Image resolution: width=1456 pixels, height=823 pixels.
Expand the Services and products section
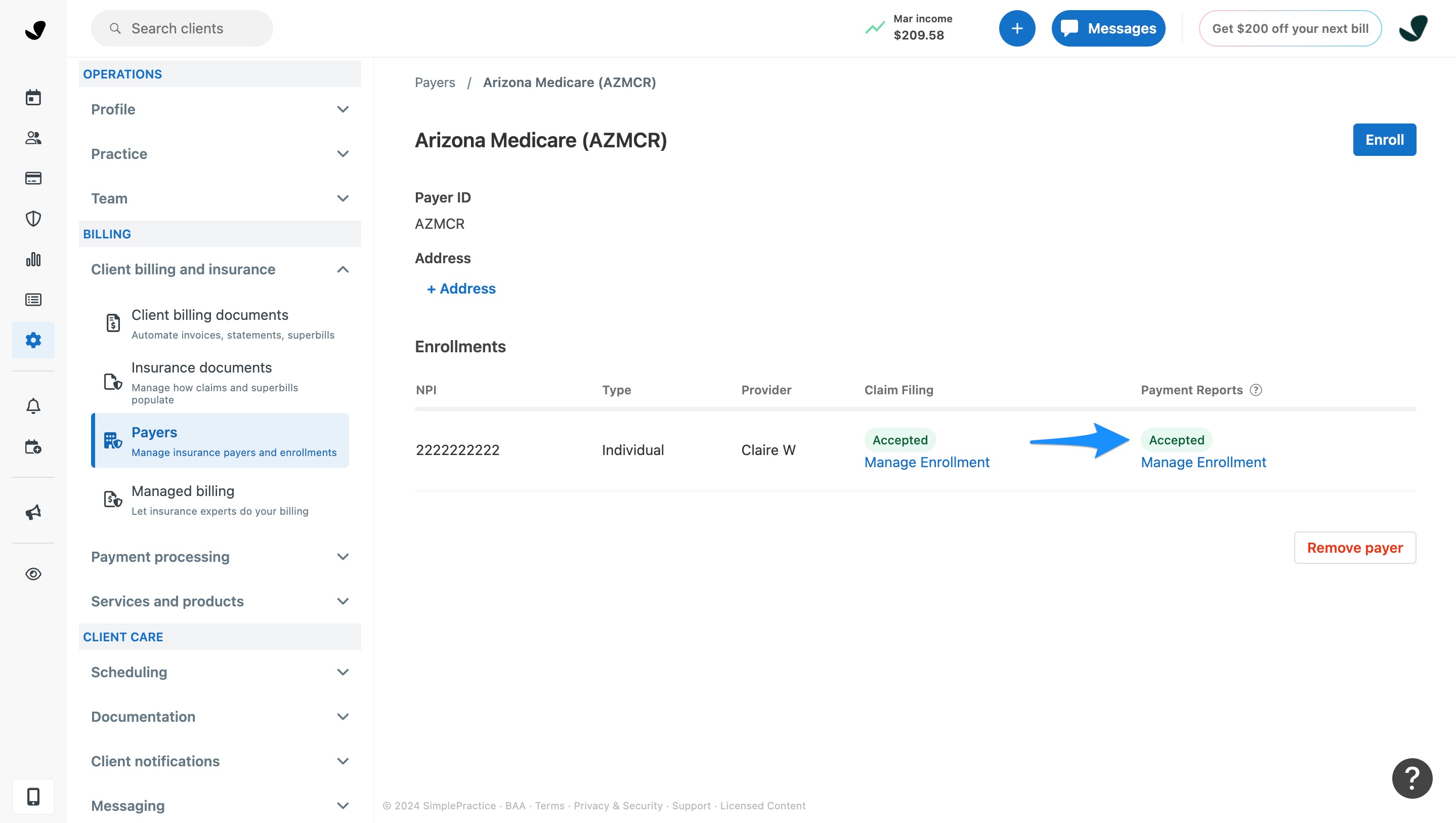click(220, 601)
